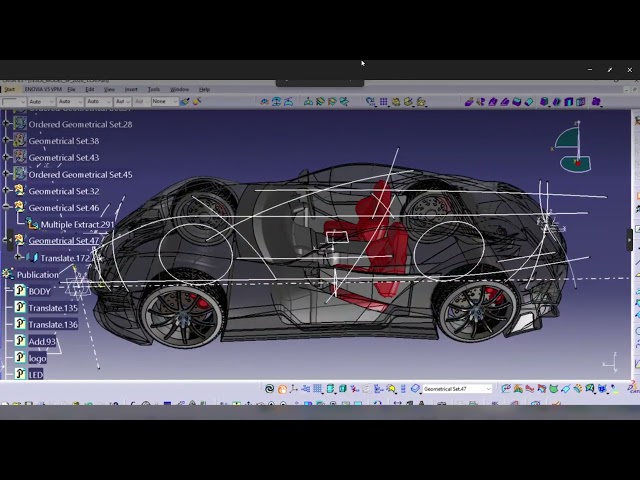Collapse Geometrical Set.46 node
The height and width of the screenshot is (480, 640).
pyautogui.click(x=6, y=207)
